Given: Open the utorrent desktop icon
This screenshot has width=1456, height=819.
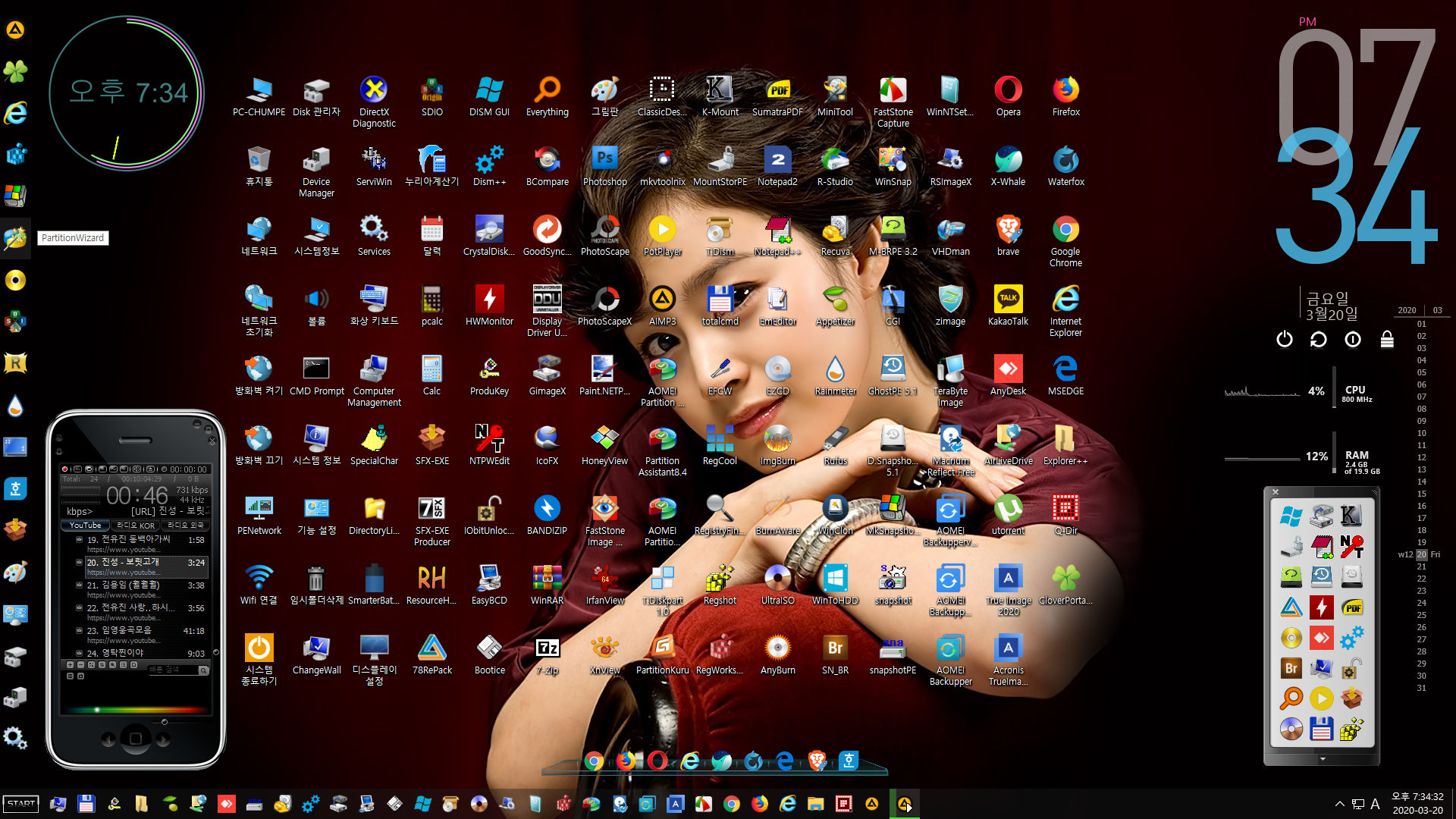Looking at the screenshot, I should 1008,515.
